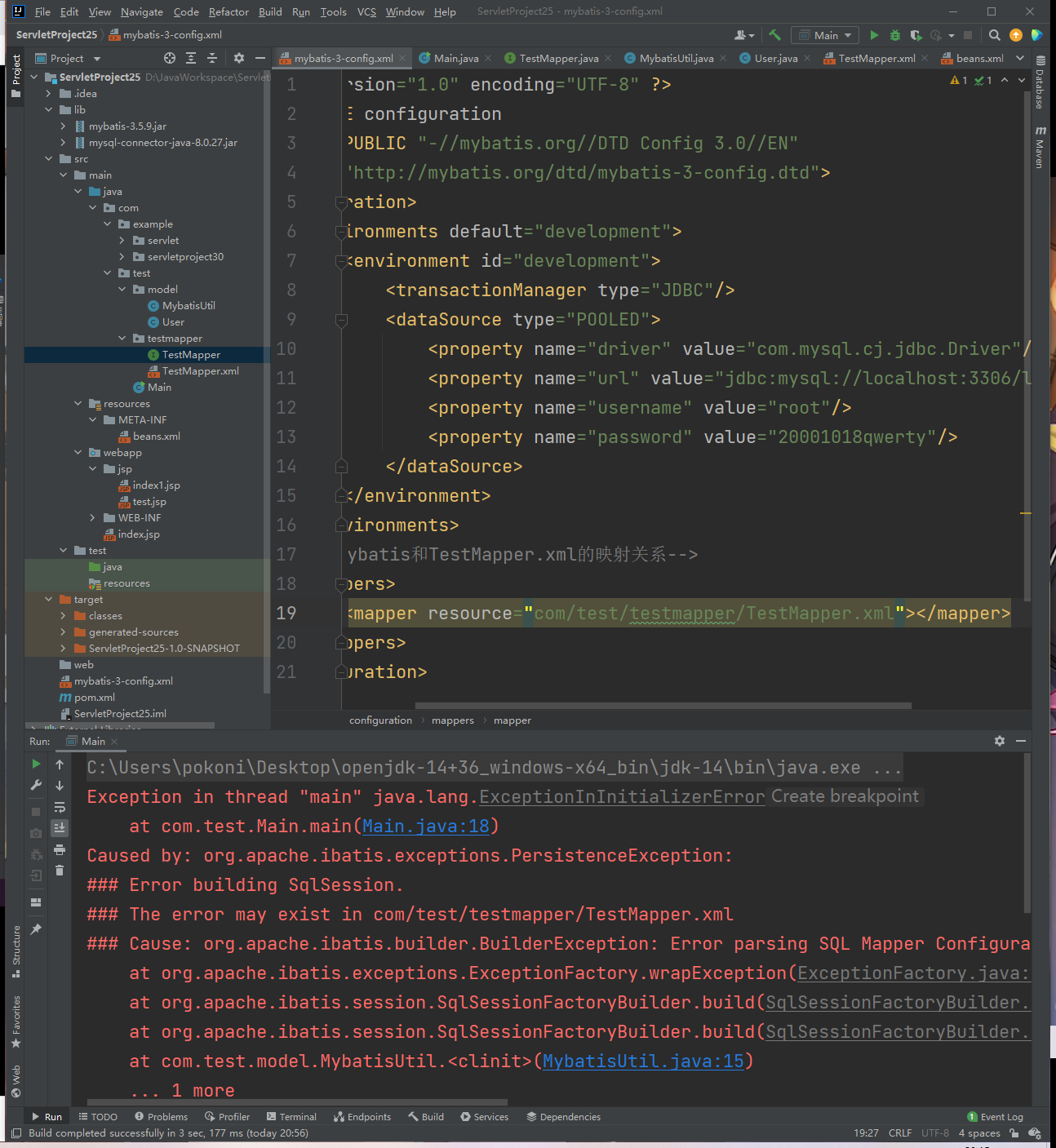Click Collapse All icon in Project panel
Image resolution: width=1056 pixels, height=1148 pixels.
(x=212, y=58)
